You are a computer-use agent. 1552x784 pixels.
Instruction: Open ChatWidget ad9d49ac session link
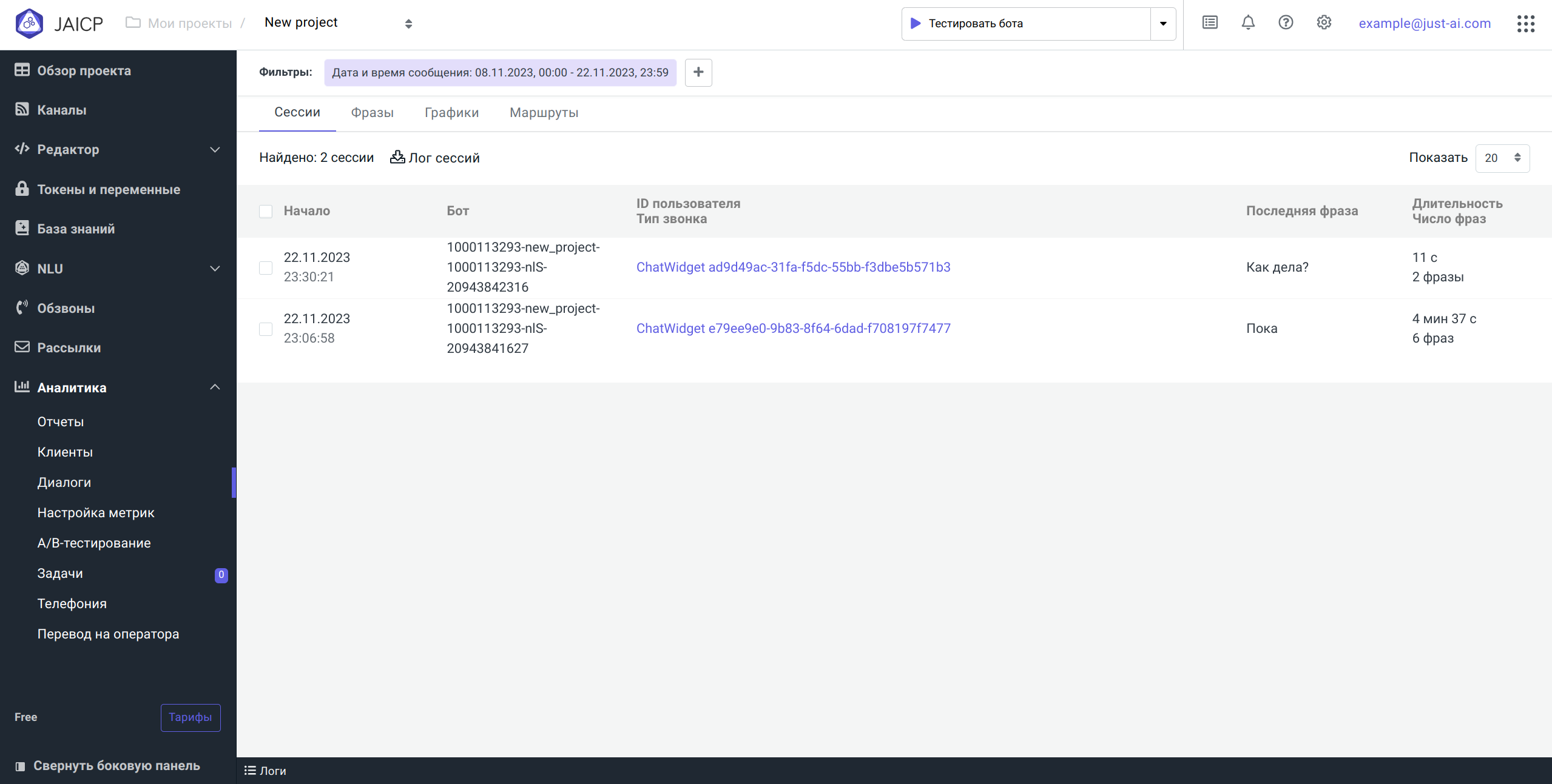793,267
